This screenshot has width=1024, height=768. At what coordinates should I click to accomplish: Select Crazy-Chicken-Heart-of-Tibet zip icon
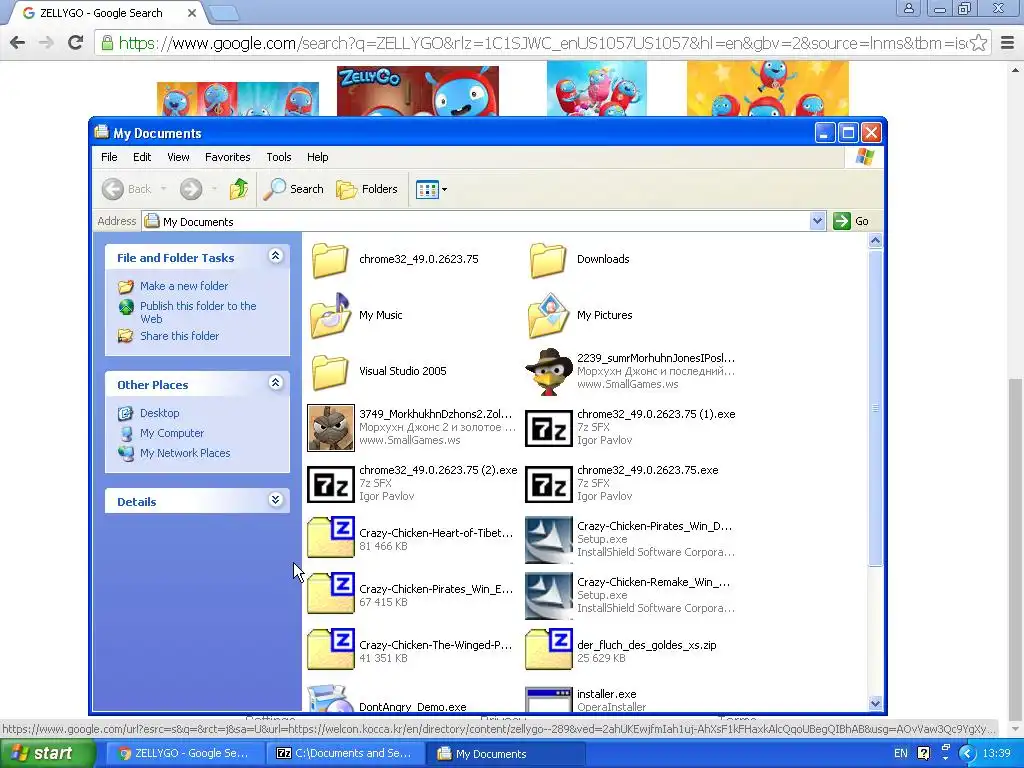[x=331, y=537]
